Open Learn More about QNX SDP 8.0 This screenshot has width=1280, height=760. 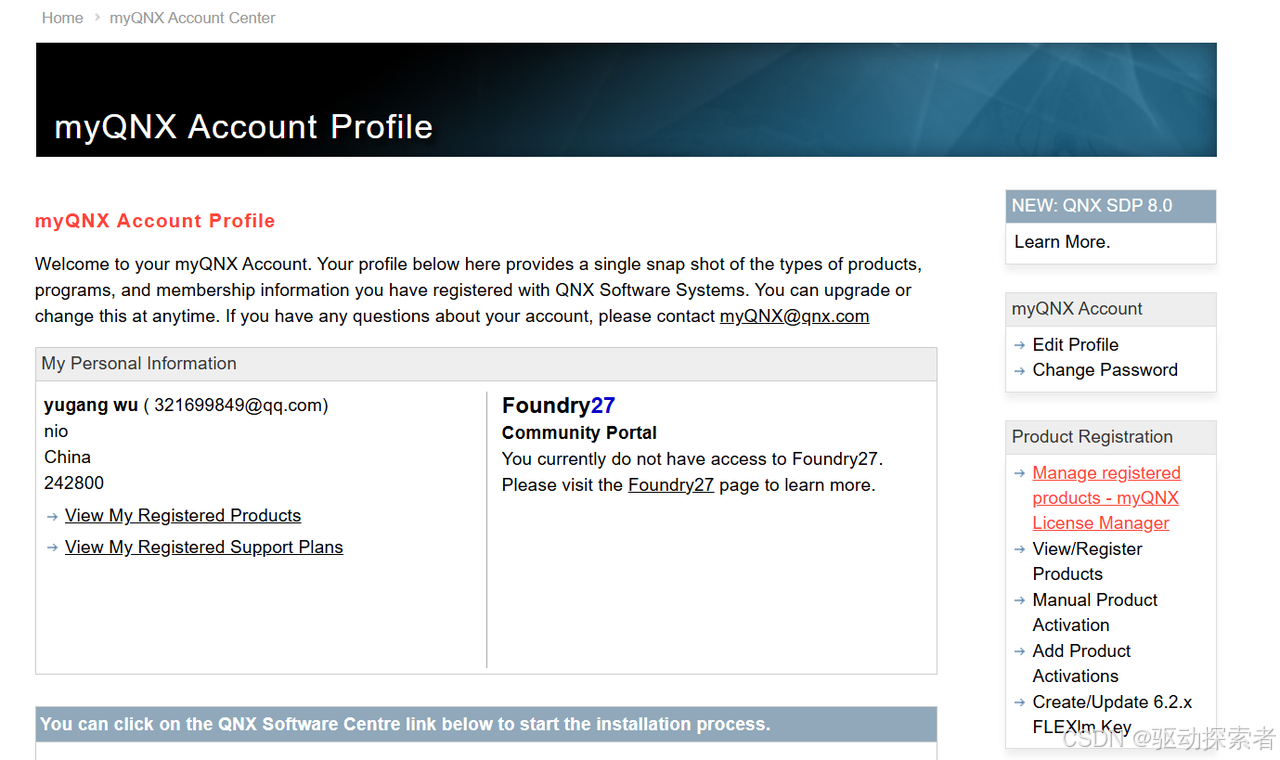click(1062, 242)
